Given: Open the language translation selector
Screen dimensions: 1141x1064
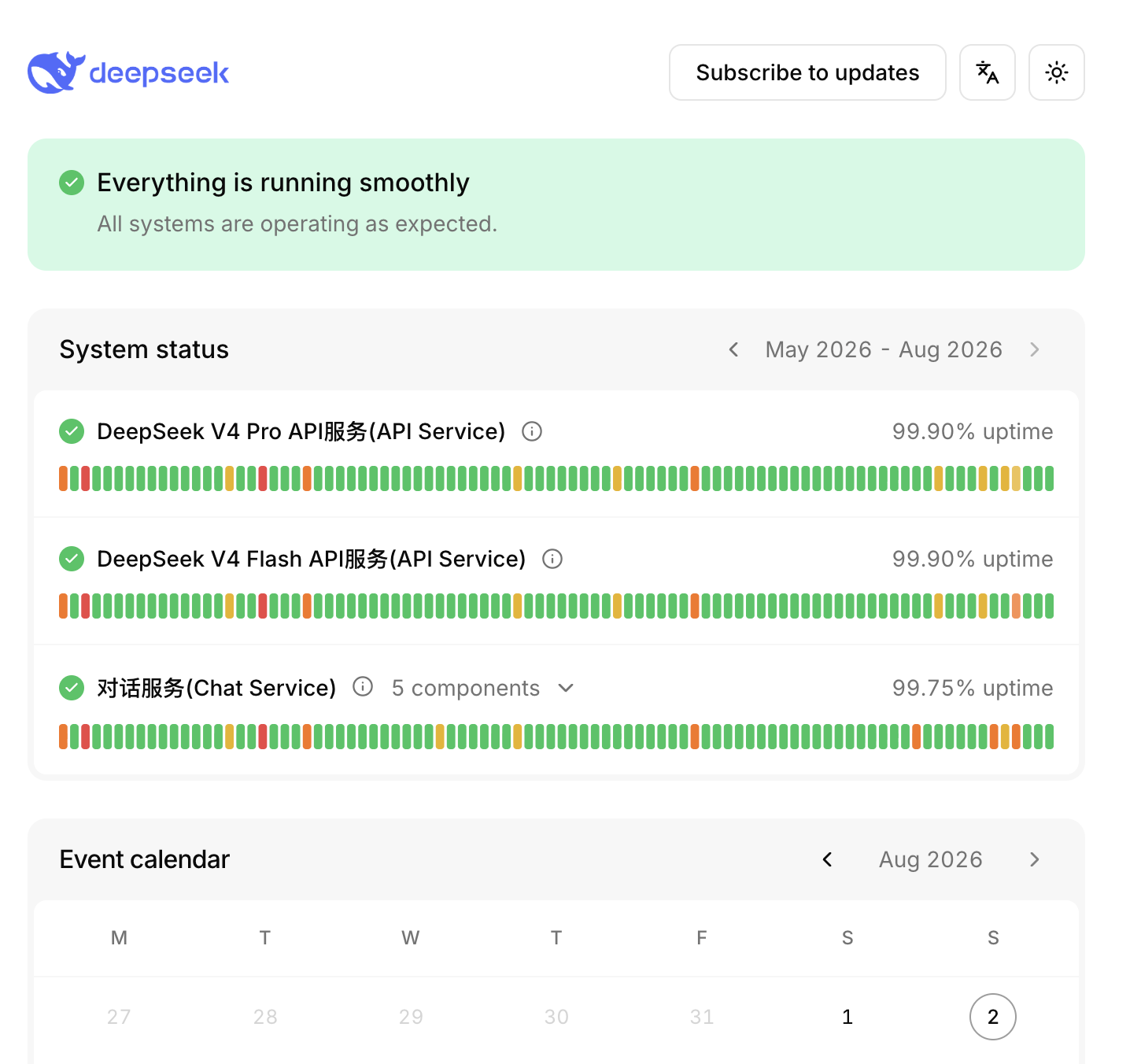Looking at the screenshot, I should (988, 72).
